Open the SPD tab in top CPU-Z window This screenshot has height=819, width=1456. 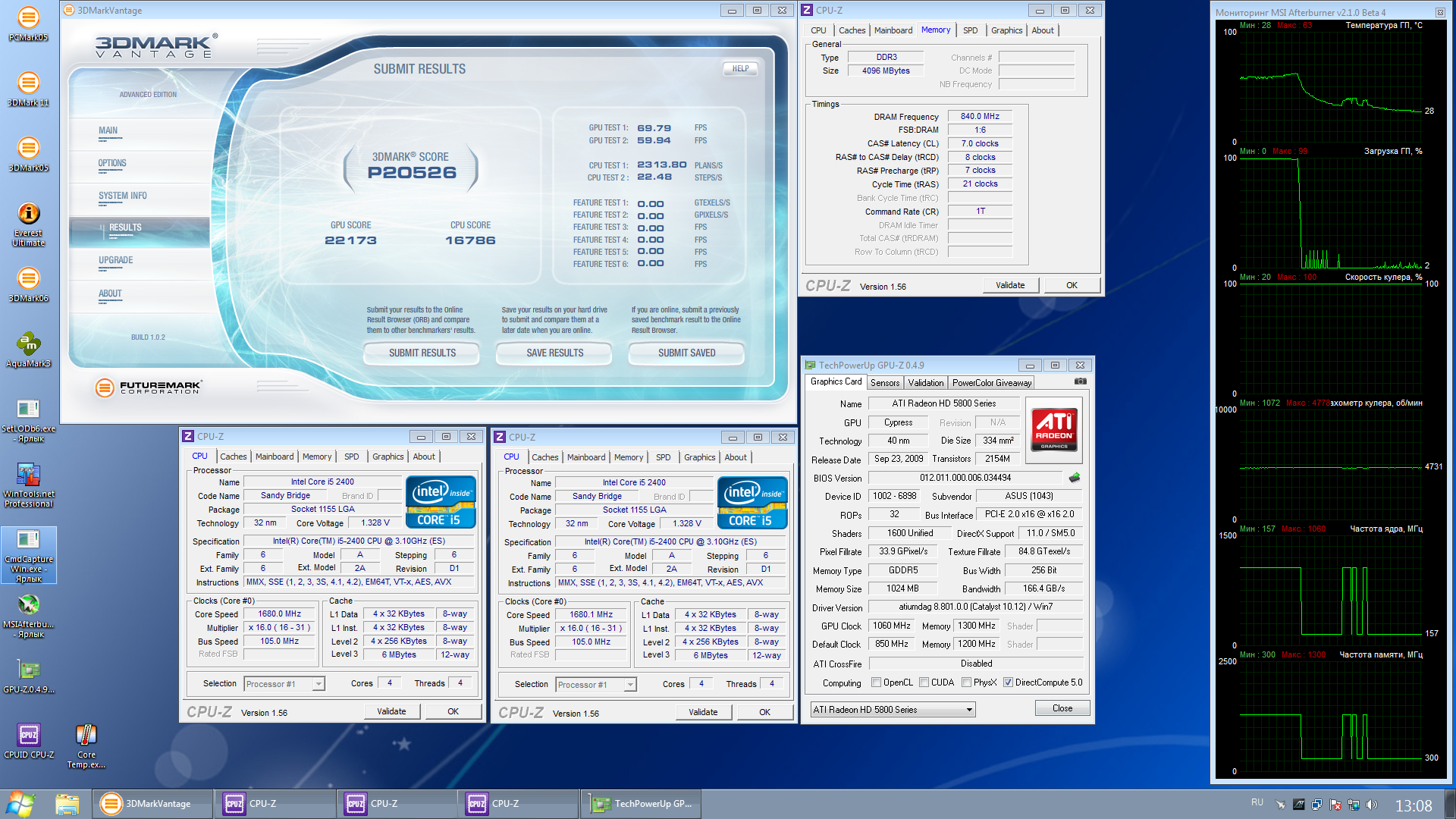click(x=970, y=30)
